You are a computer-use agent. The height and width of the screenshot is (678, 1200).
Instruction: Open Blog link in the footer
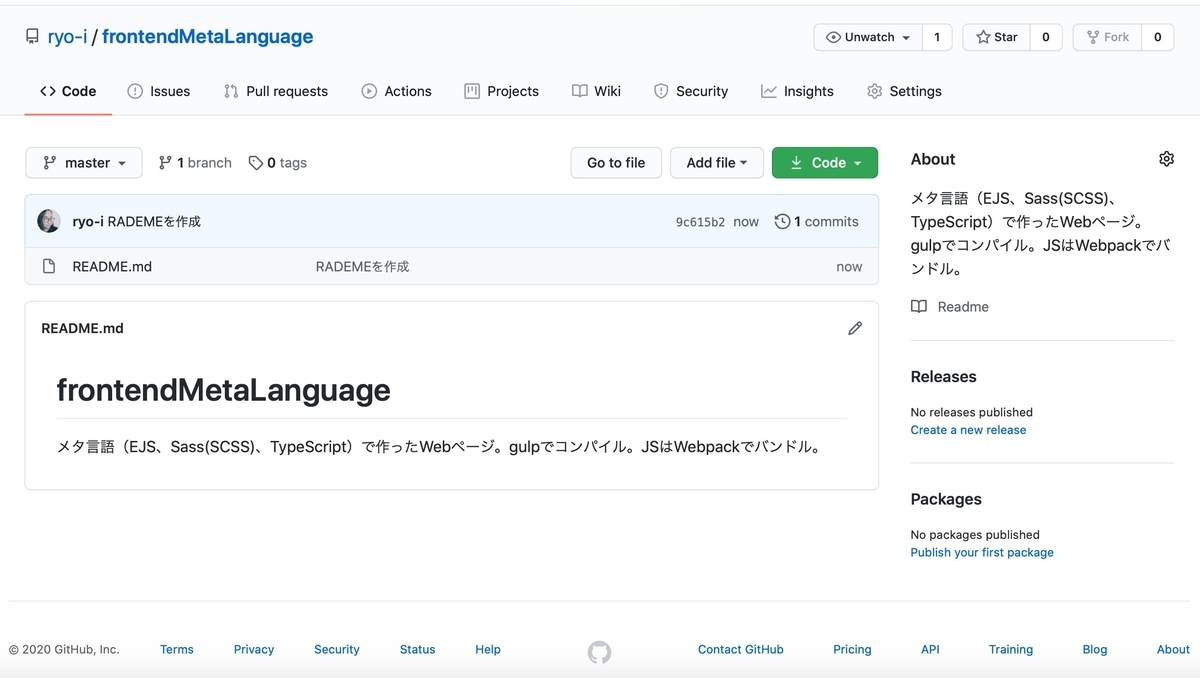1095,650
